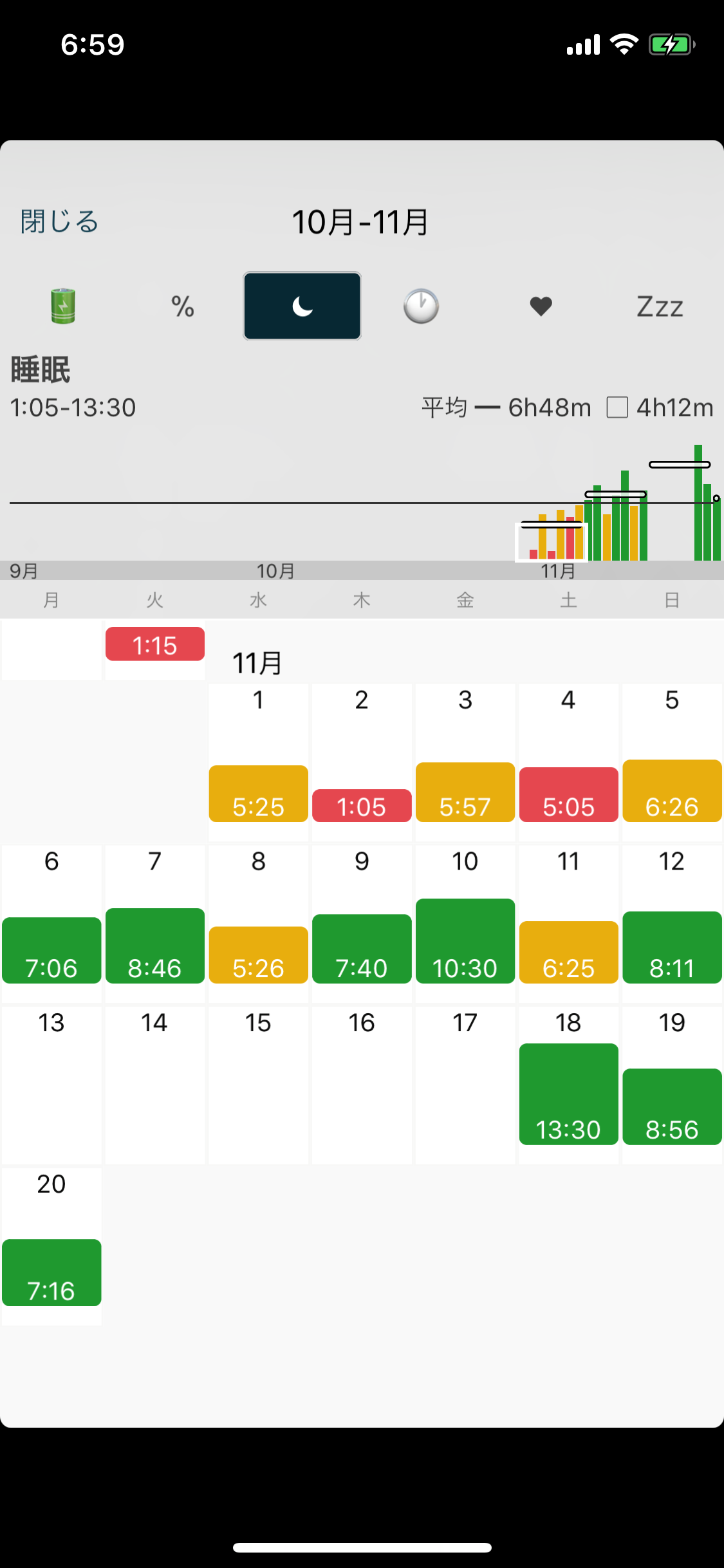724x1568 pixels.
Task: Tap the tallest green bar in the chart
Action: tap(698, 502)
